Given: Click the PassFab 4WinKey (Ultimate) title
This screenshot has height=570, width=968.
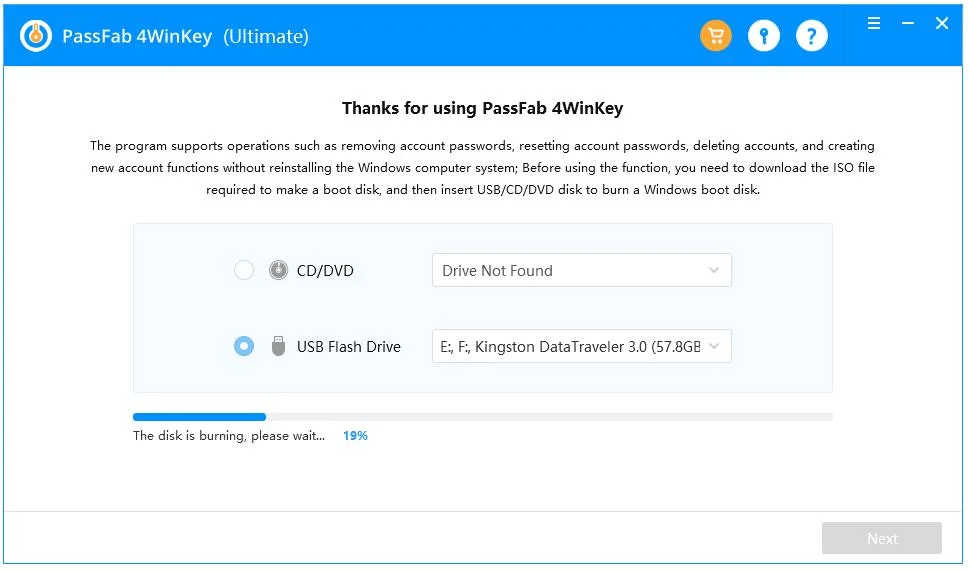Looking at the screenshot, I should tap(185, 37).
